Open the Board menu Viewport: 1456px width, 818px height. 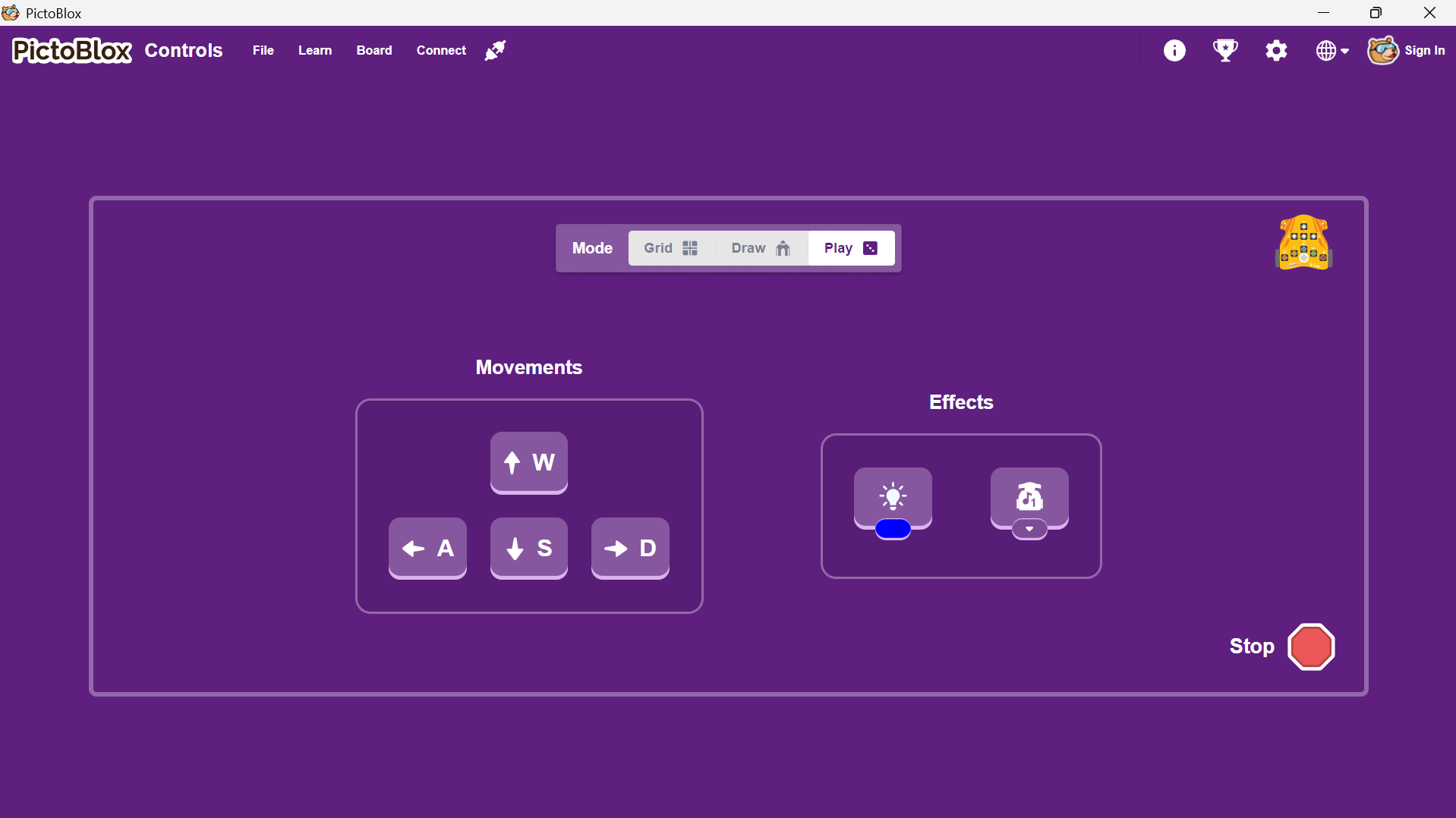coord(374,50)
